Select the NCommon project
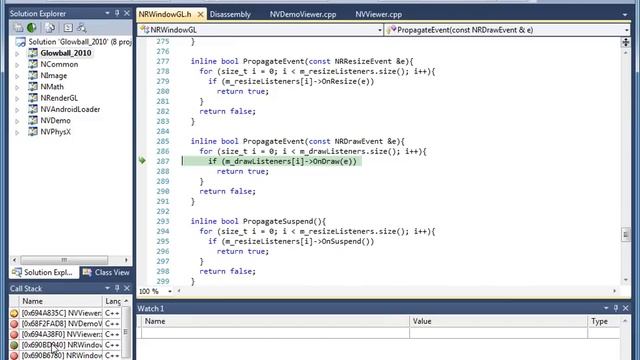This screenshot has width=640, height=360. (59, 64)
